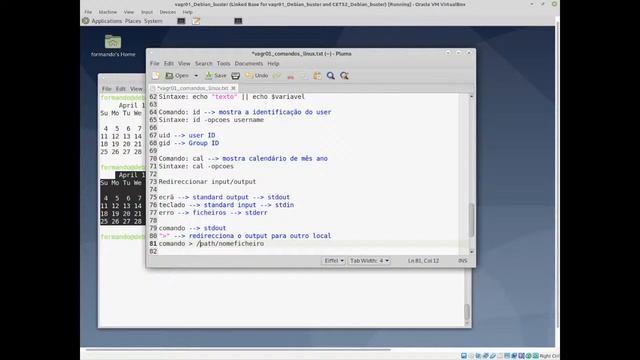This screenshot has width=640, height=360.
Task: Click the VirtualBox Right Ctrl host key indicator
Action: pos(549,356)
